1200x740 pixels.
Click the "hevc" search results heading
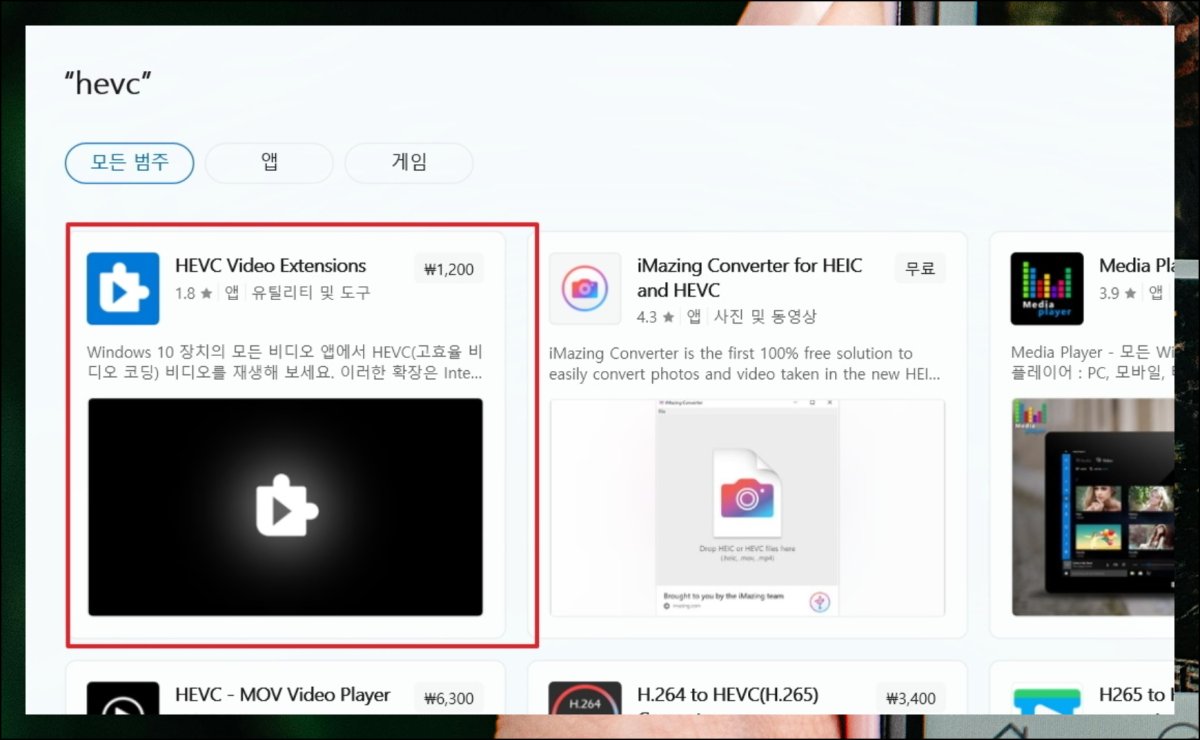tap(106, 84)
